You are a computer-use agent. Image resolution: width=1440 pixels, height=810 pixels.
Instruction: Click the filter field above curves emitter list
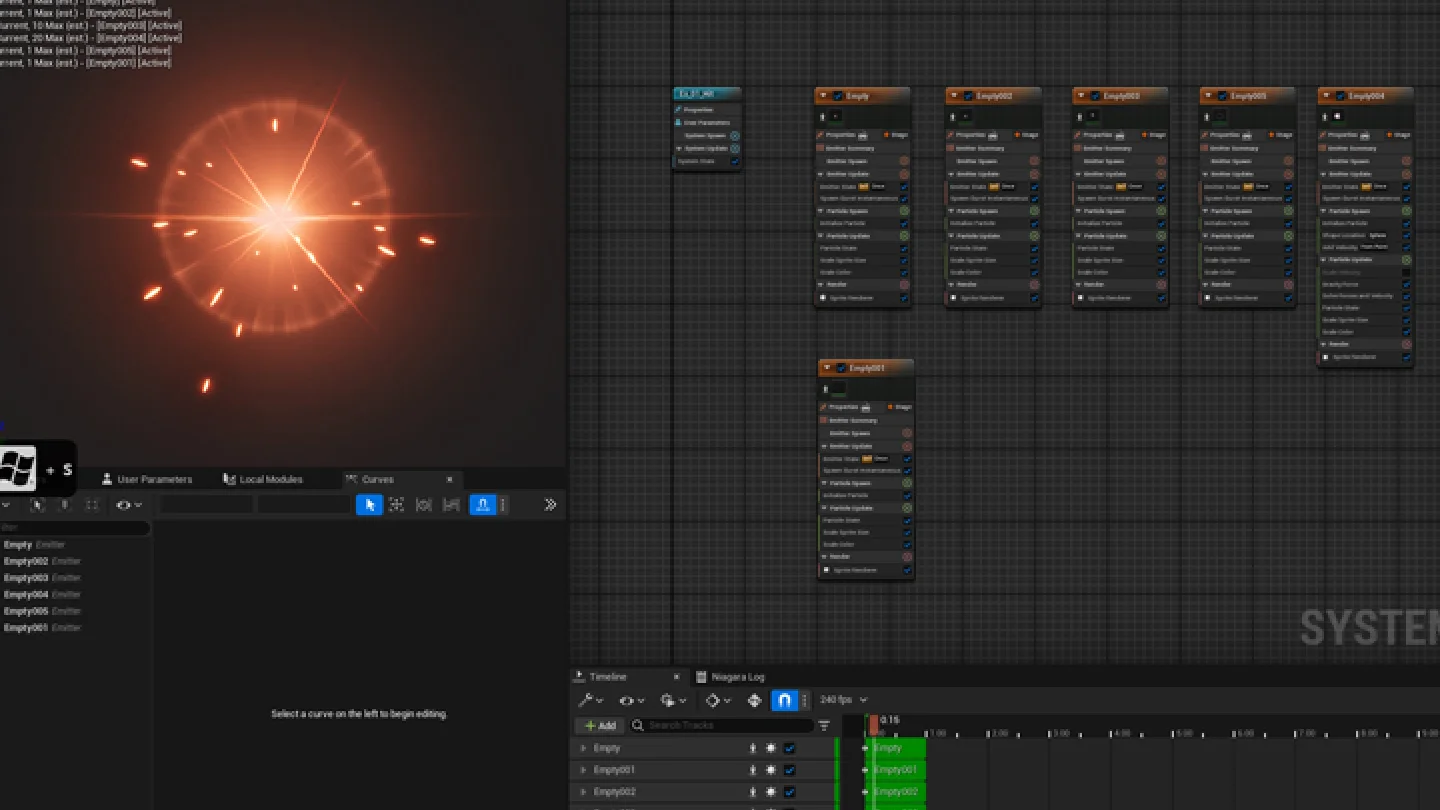[x=75, y=527]
